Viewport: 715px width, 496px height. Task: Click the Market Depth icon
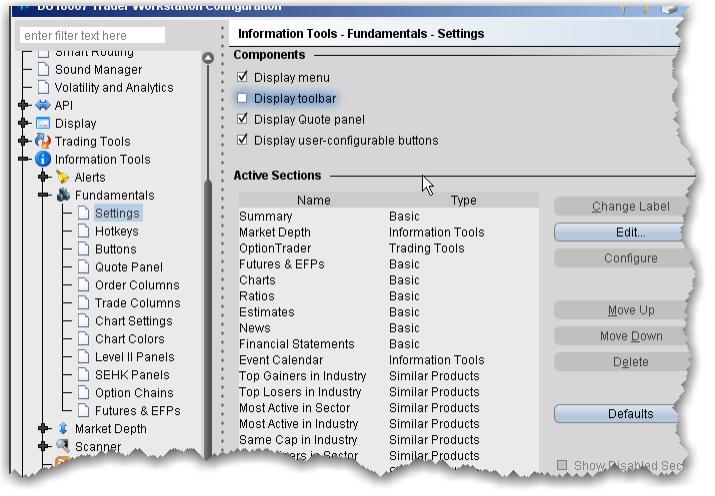[63, 429]
